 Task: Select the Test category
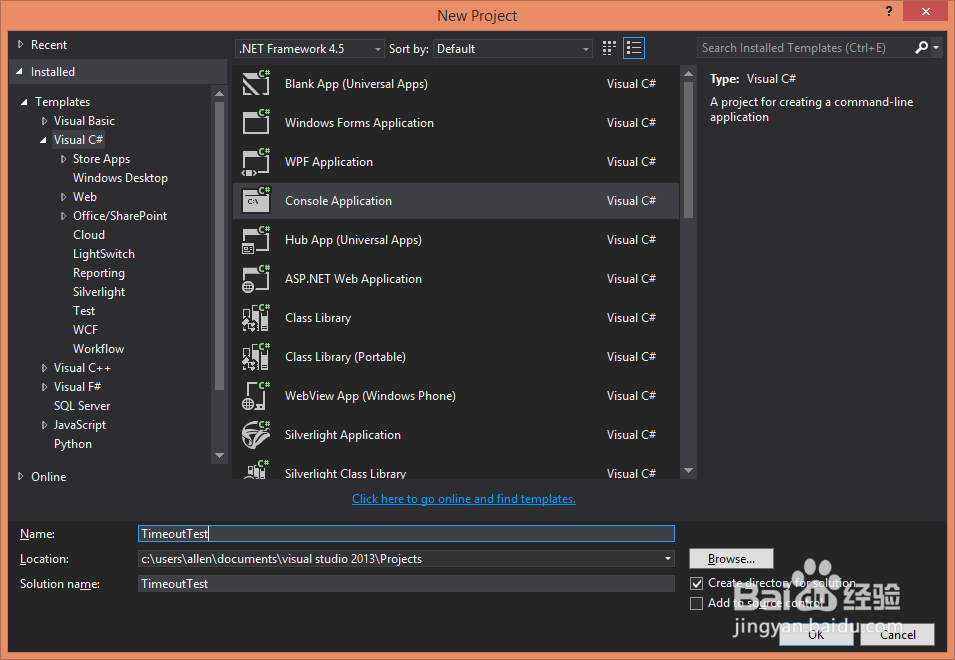coord(84,311)
